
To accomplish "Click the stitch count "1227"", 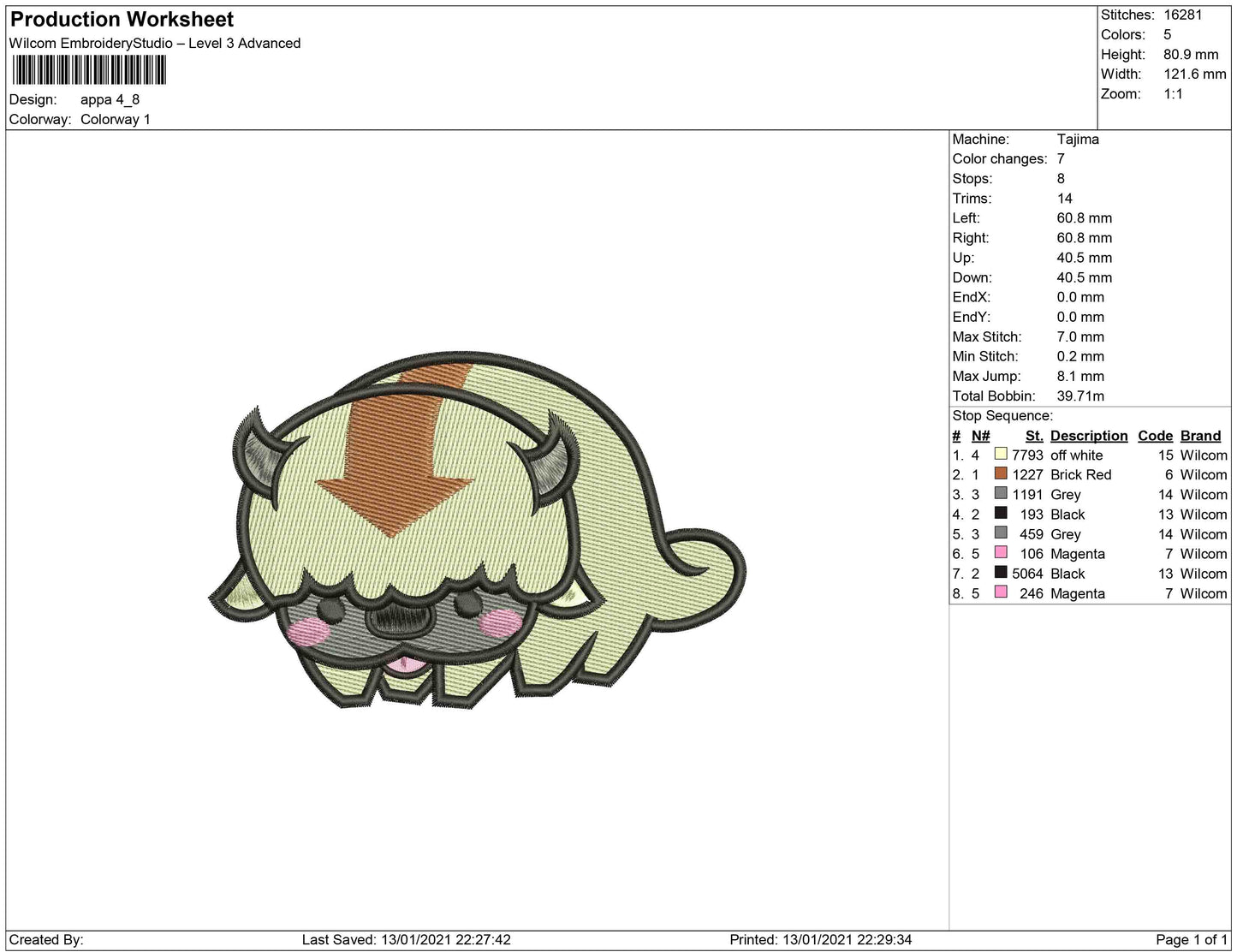I will tap(1027, 475).
